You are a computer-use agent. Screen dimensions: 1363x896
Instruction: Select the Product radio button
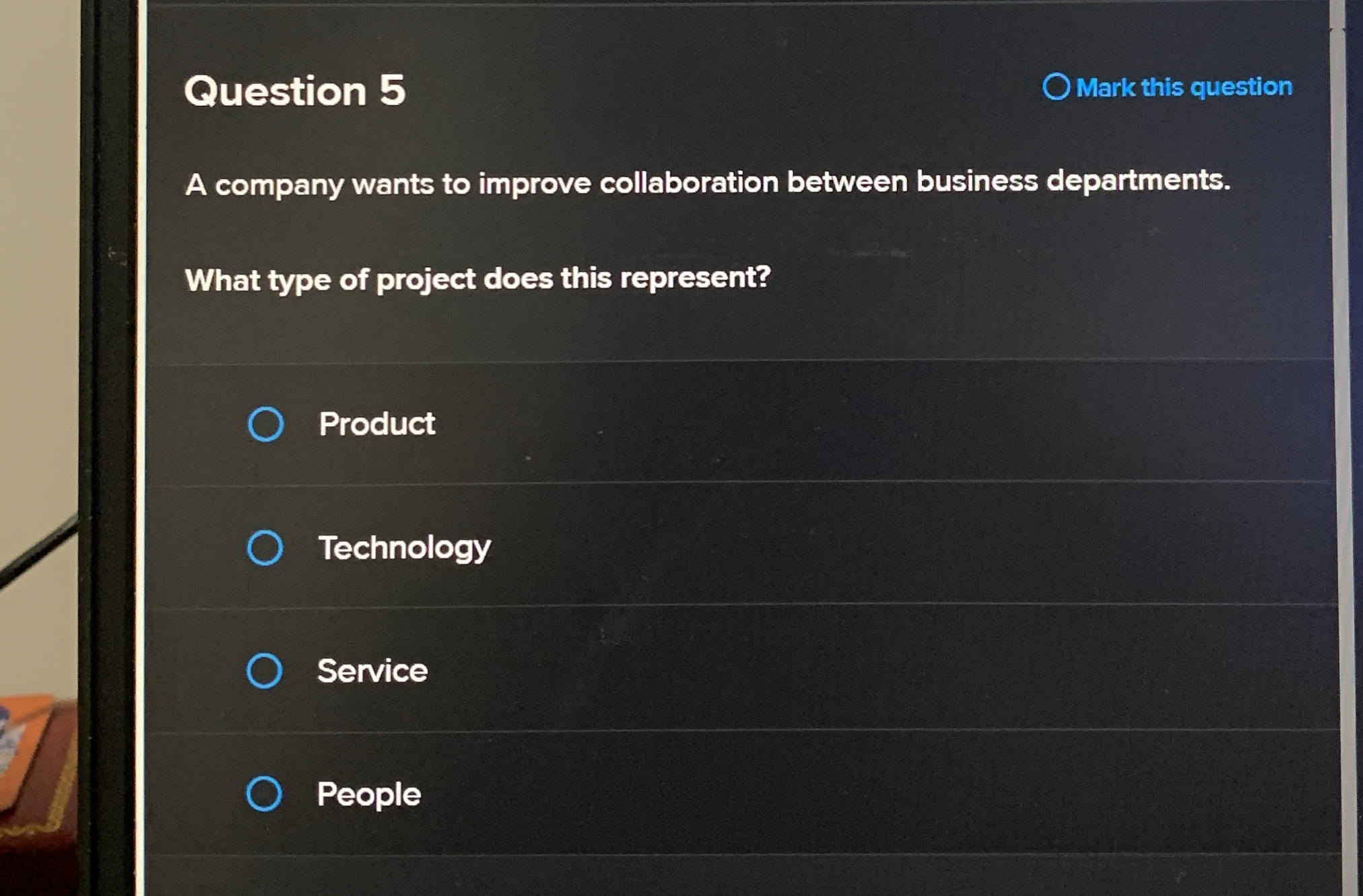pyautogui.click(x=265, y=424)
